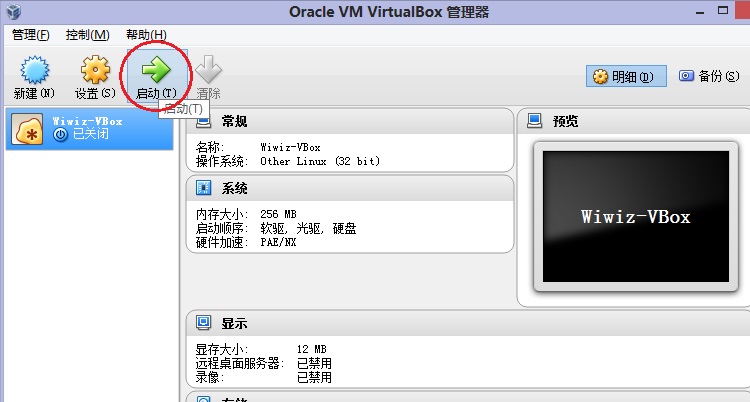The height and width of the screenshot is (402, 750).
Task: Open the 帮助(H) menu
Action: coord(146,35)
